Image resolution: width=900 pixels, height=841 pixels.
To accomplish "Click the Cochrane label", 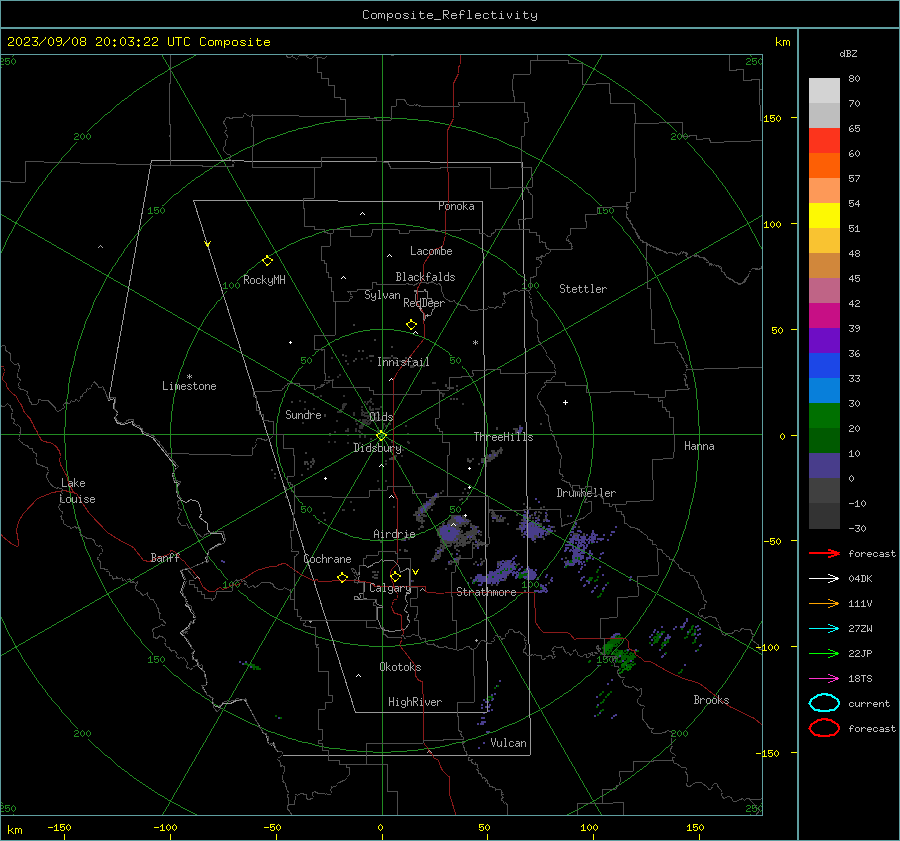I will coord(327,559).
